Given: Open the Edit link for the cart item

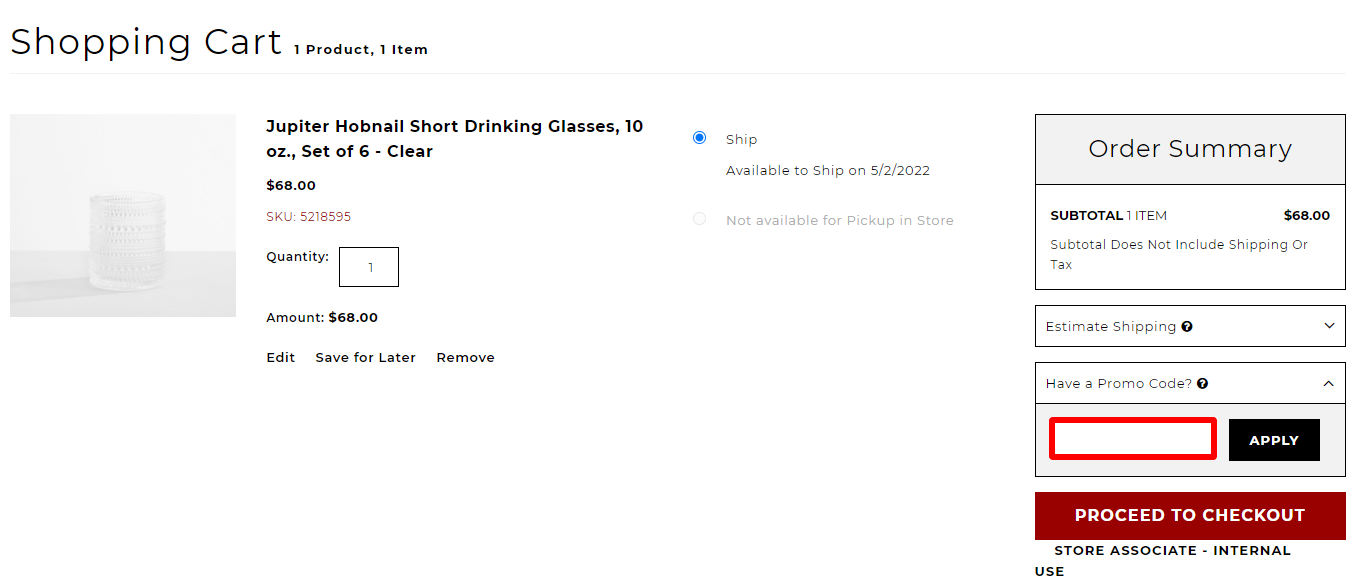Looking at the screenshot, I should click(280, 358).
